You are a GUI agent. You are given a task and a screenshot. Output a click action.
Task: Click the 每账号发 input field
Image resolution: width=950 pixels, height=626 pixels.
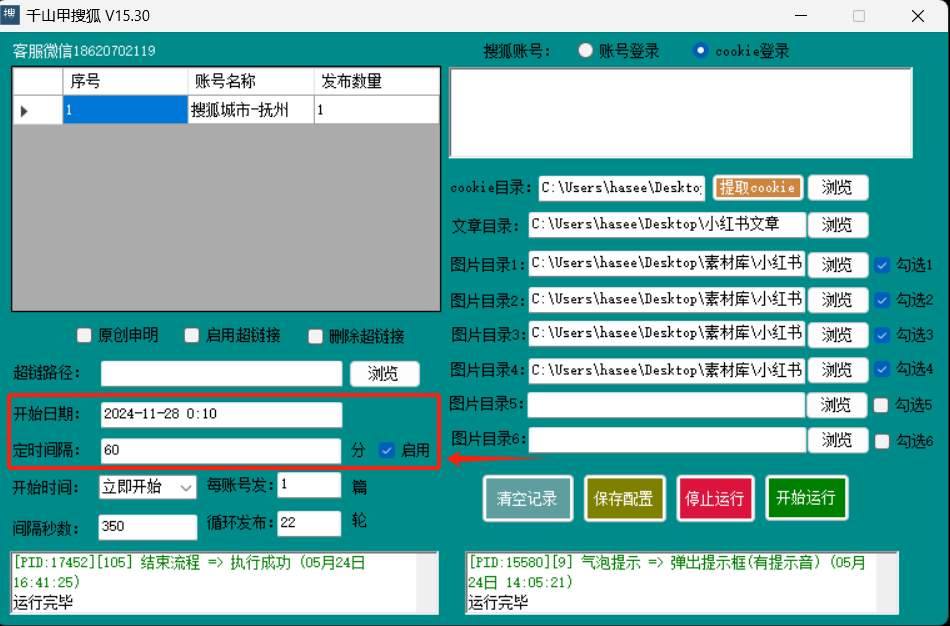(309, 485)
